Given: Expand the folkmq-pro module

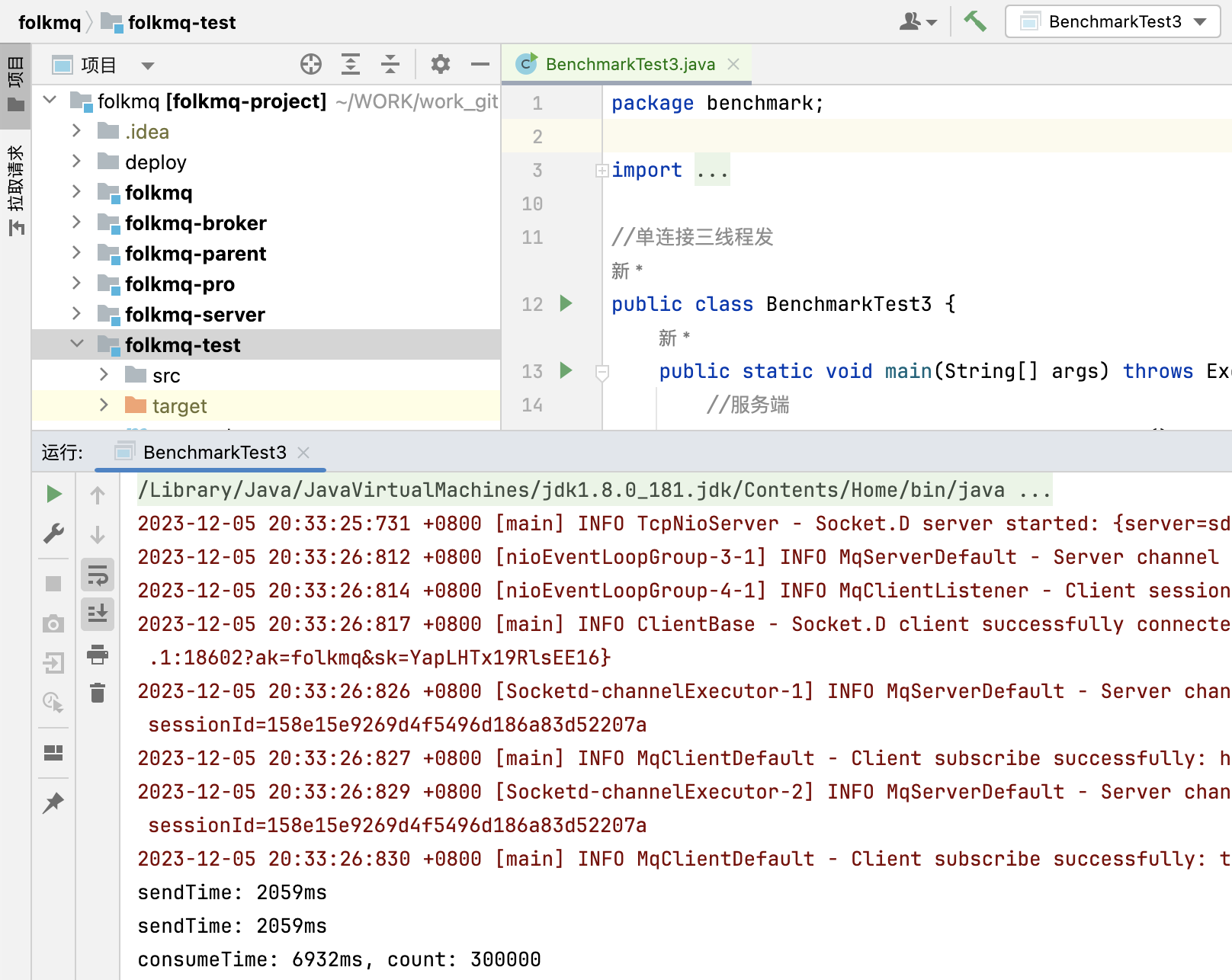Looking at the screenshot, I should (x=76, y=283).
